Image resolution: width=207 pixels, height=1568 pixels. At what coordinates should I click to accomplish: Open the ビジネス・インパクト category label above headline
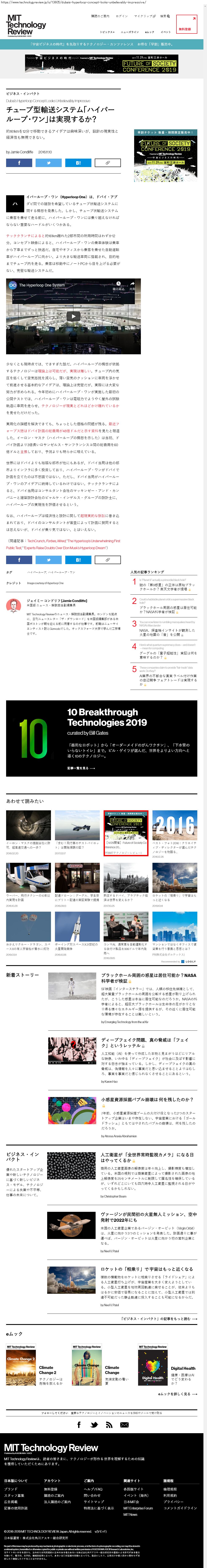click(x=23, y=94)
